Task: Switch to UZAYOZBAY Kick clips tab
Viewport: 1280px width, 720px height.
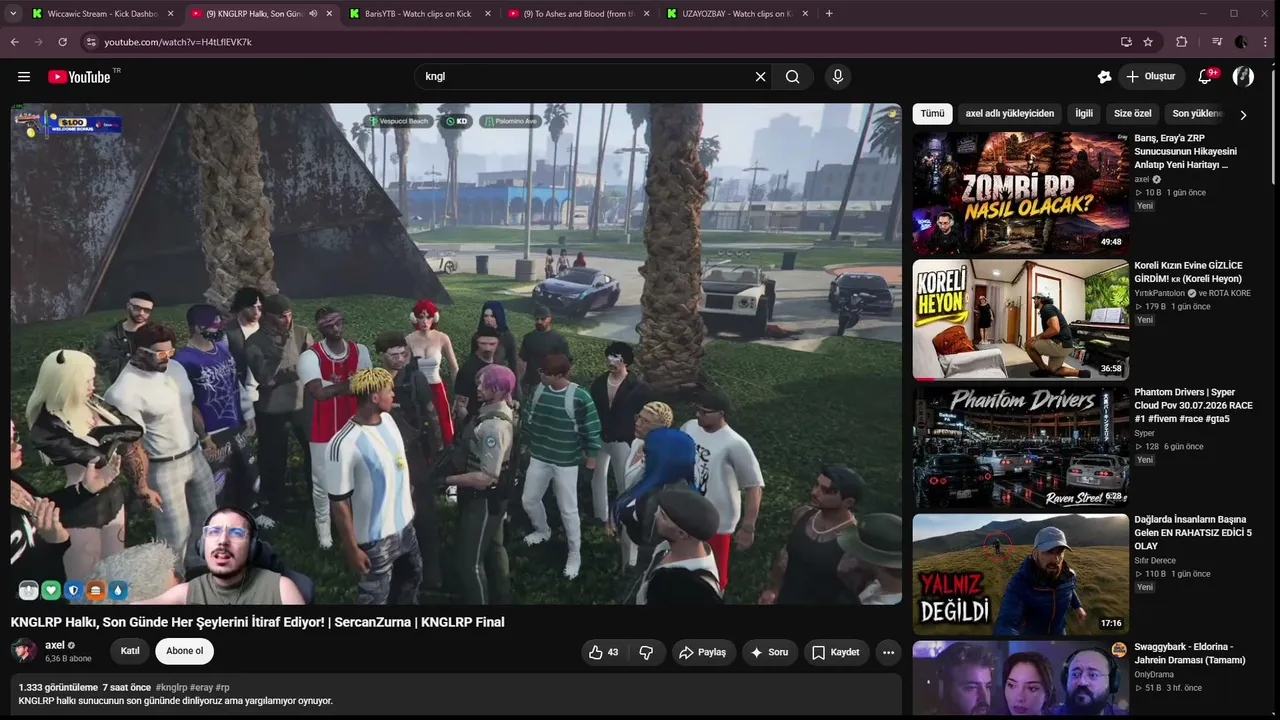Action: pyautogui.click(x=736, y=14)
